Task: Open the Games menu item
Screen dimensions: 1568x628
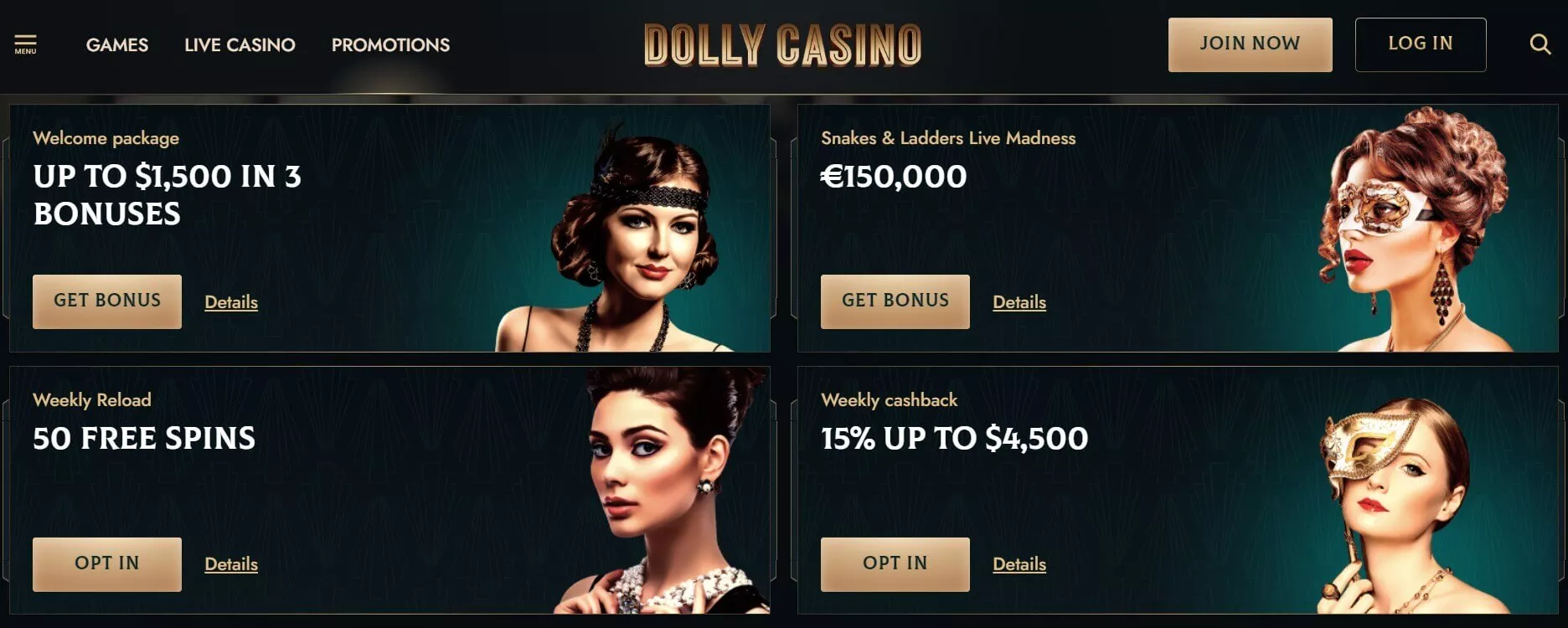Action: tap(117, 45)
